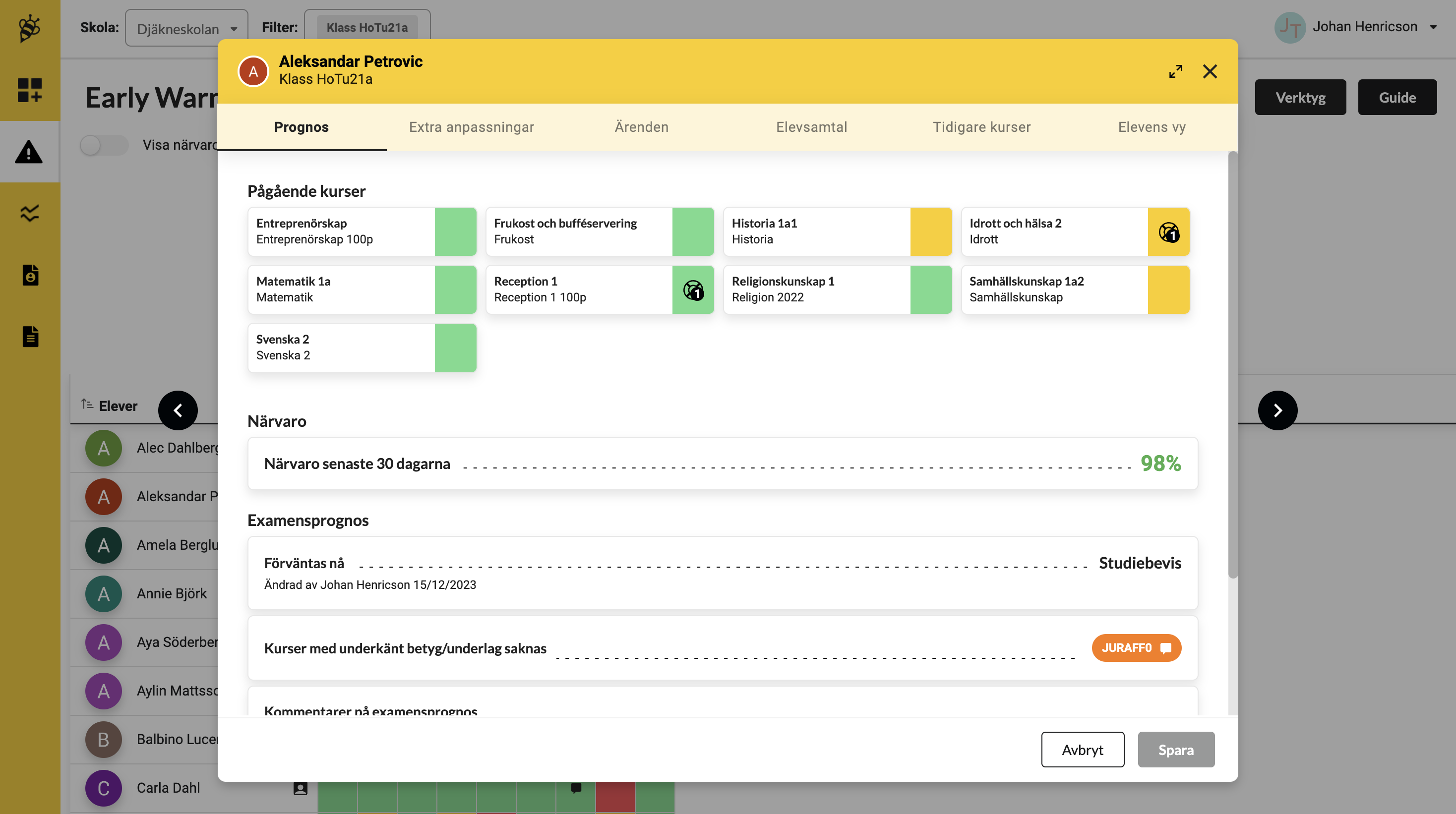This screenshot has height=814, width=1456.
Task: Click the bee logo in sidebar
Action: pyautogui.click(x=29, y=28)
